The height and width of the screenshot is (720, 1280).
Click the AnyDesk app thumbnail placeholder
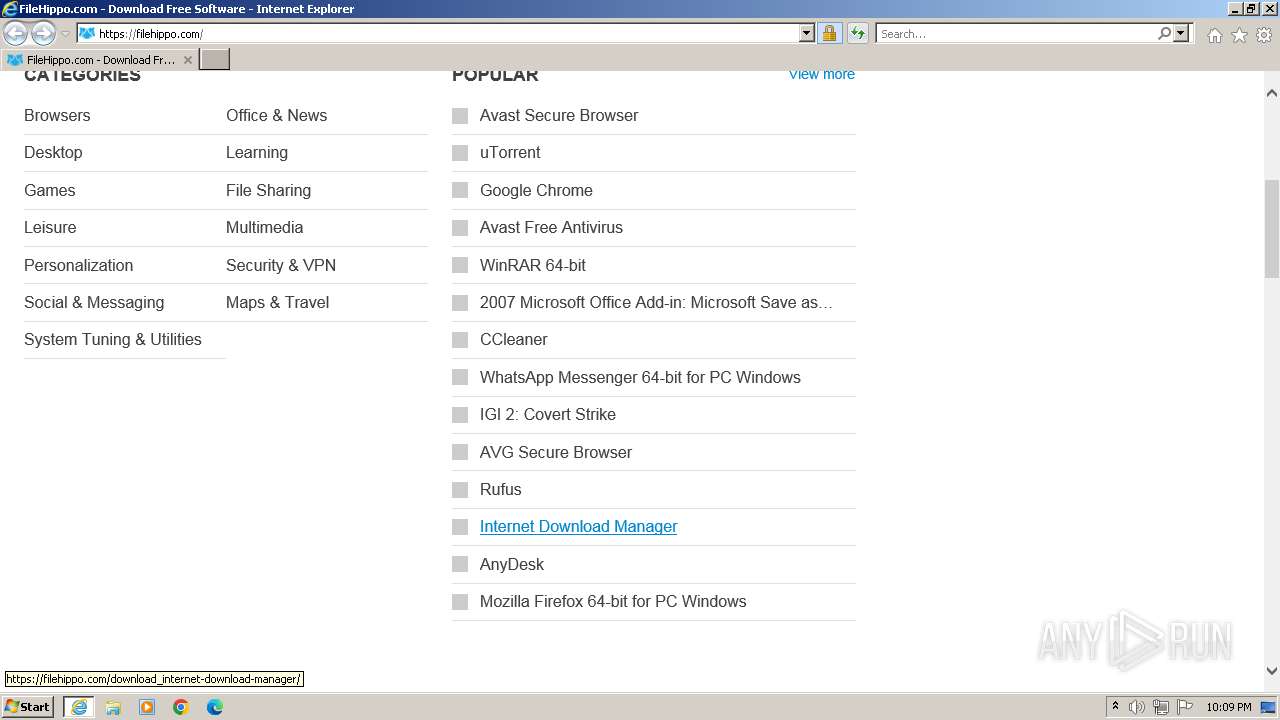(x=460, y=564)
